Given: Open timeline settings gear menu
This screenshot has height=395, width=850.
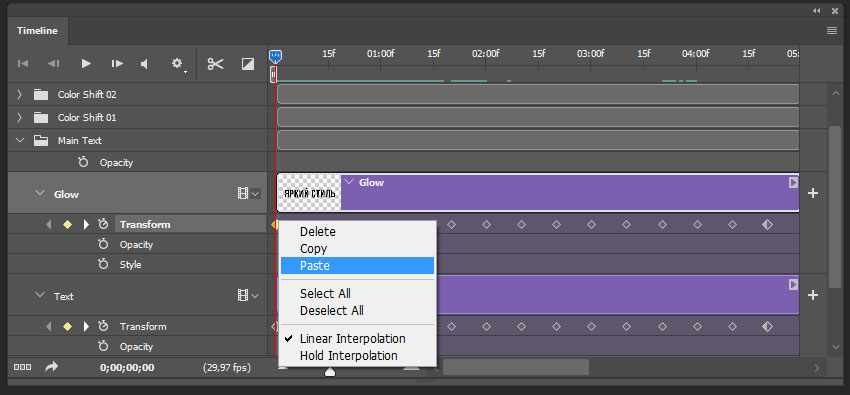Looking at the screenshot, I should tap(177, 64).
